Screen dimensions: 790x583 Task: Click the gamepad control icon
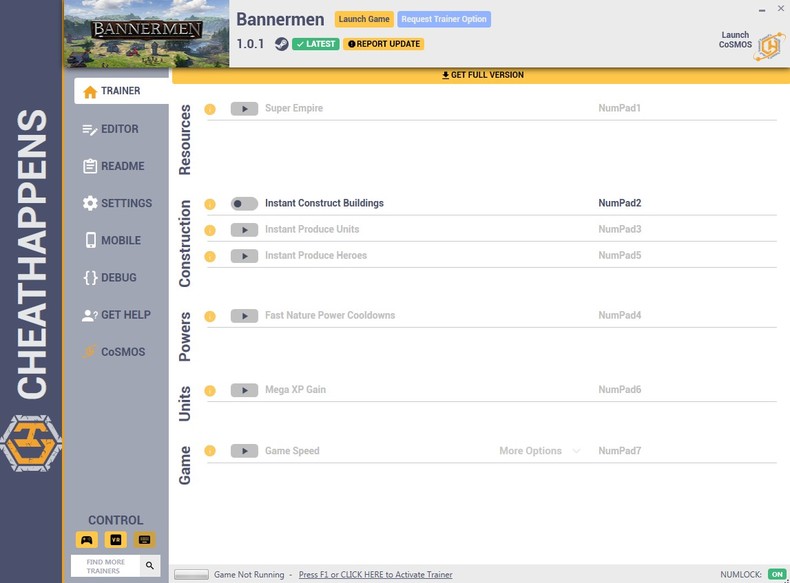87,540
